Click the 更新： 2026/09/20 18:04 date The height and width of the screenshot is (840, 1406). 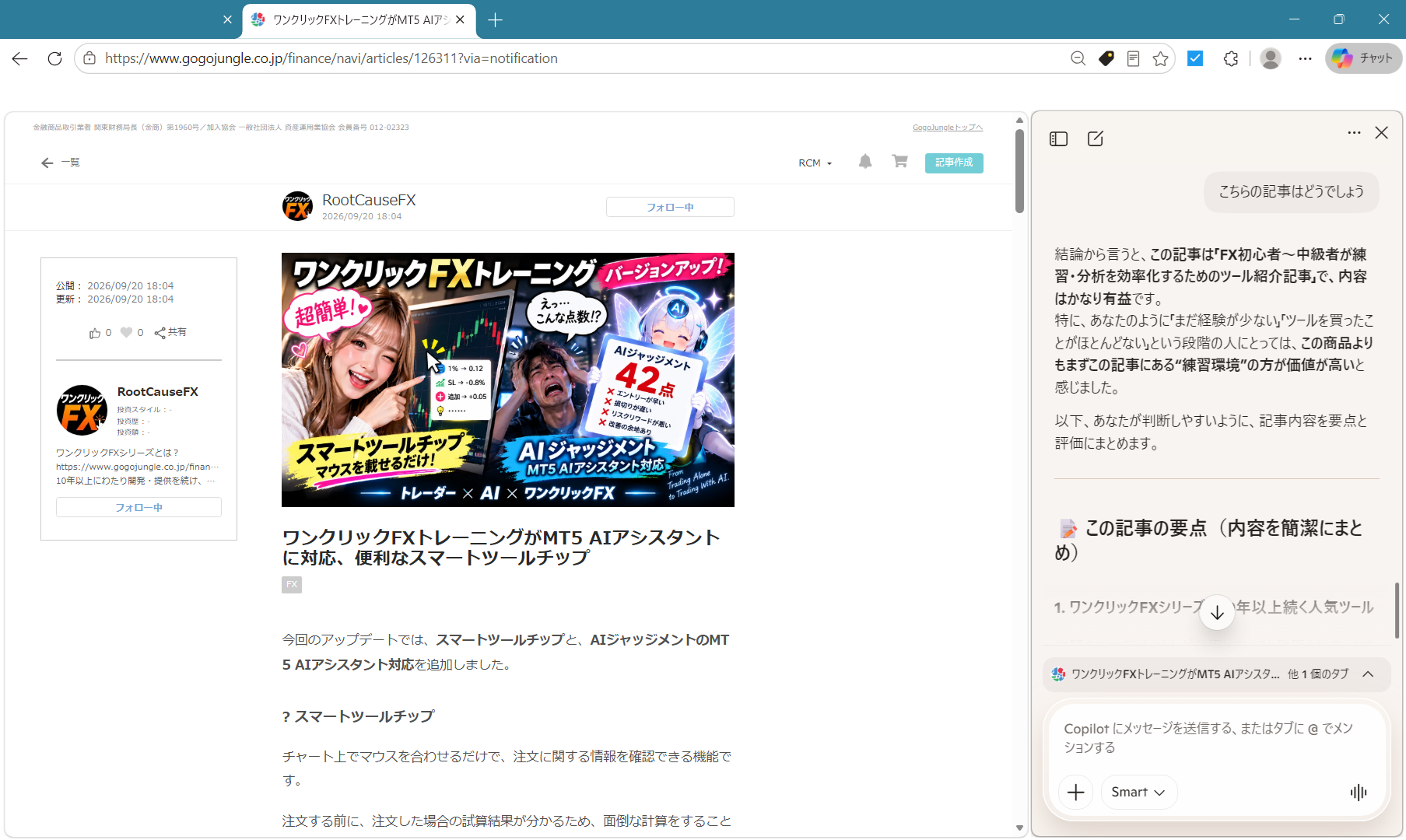(114, 299)
